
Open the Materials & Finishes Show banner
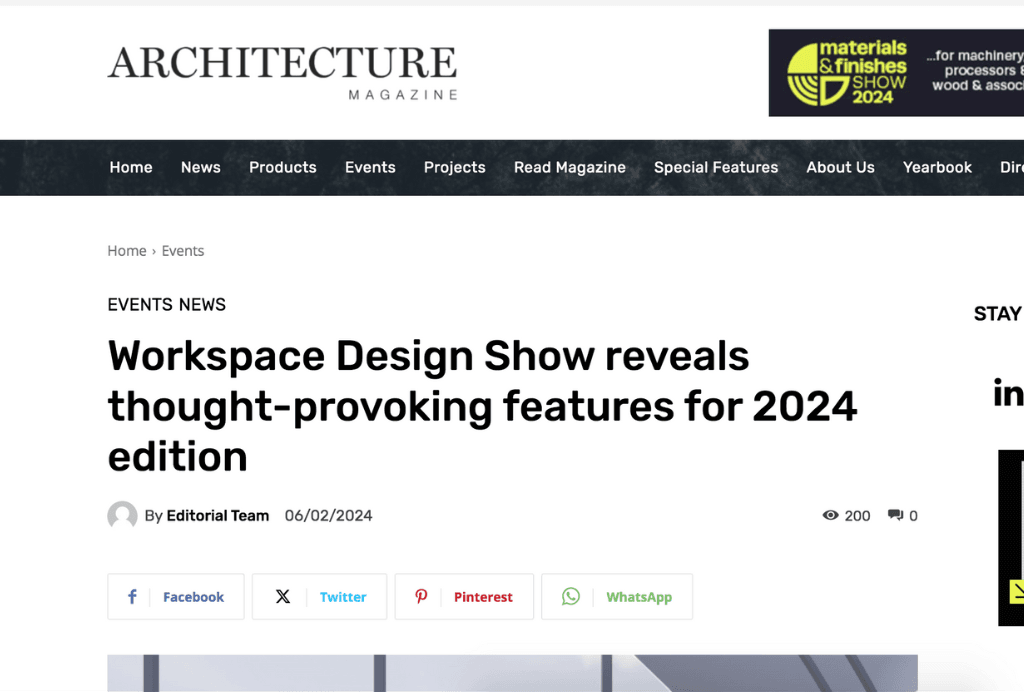(x=896, y=73)
